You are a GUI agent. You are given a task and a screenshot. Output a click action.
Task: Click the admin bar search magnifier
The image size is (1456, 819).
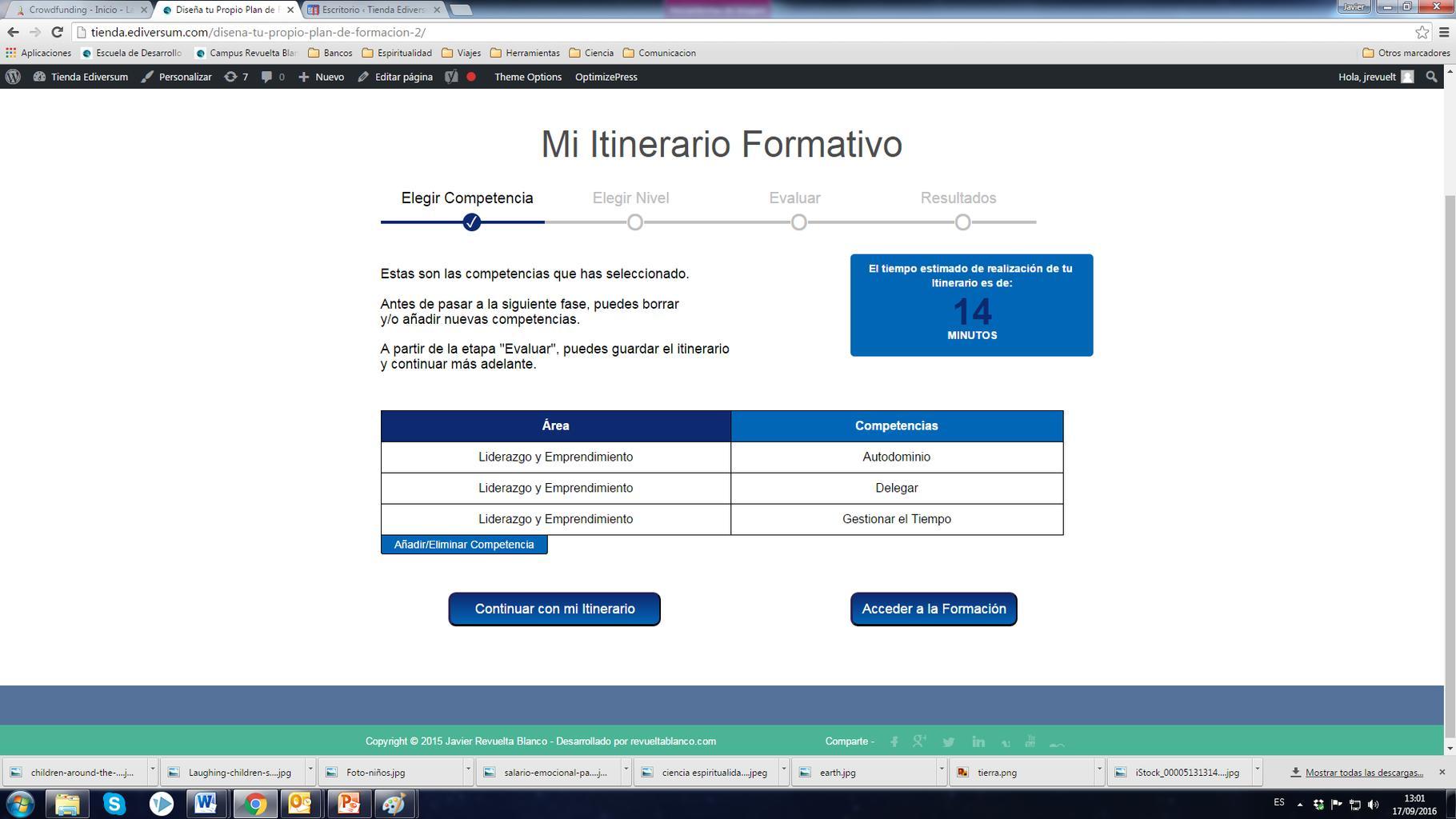coord(1432,77)
